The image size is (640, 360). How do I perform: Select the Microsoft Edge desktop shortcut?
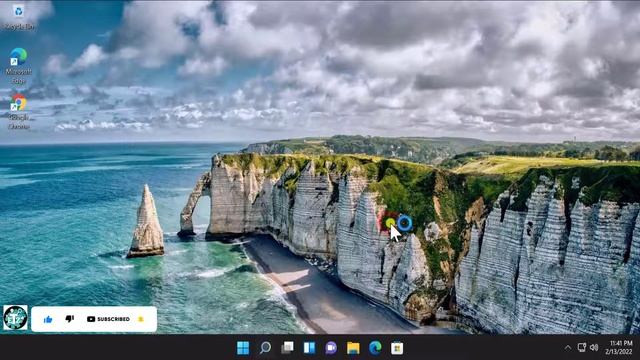(18, 66)
